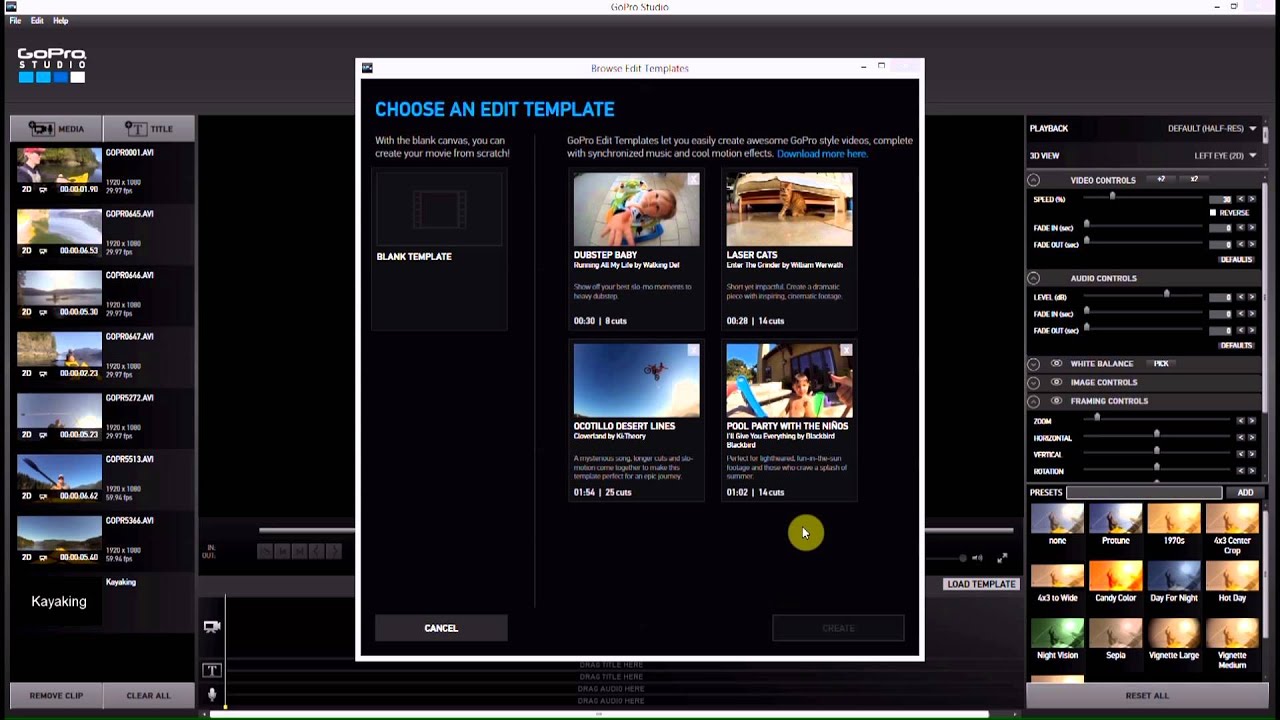Expand the White Balance section
1280x720 pixels.
click(x=1034, y=364)
